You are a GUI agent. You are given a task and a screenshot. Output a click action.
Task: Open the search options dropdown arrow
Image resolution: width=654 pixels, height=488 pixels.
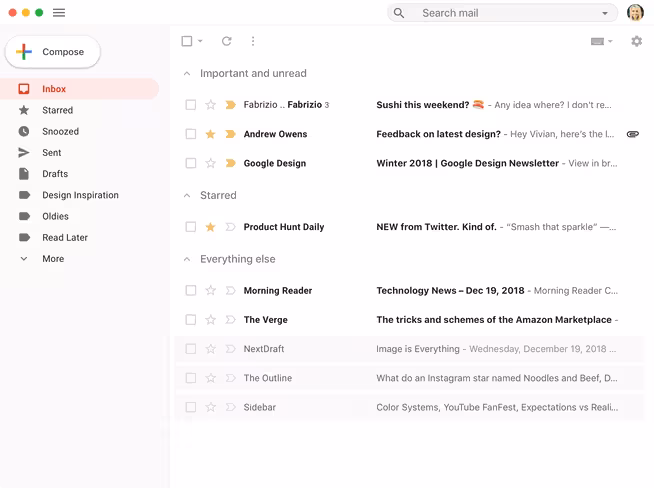point(605,13)
